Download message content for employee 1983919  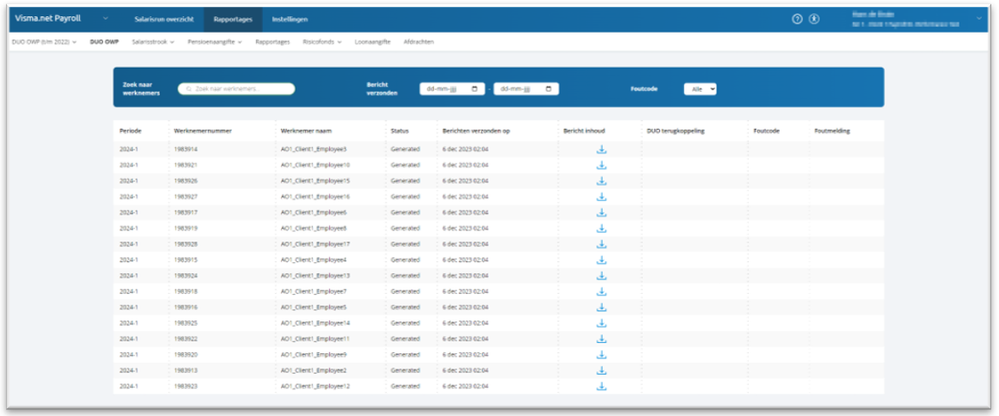coord(601,228)
